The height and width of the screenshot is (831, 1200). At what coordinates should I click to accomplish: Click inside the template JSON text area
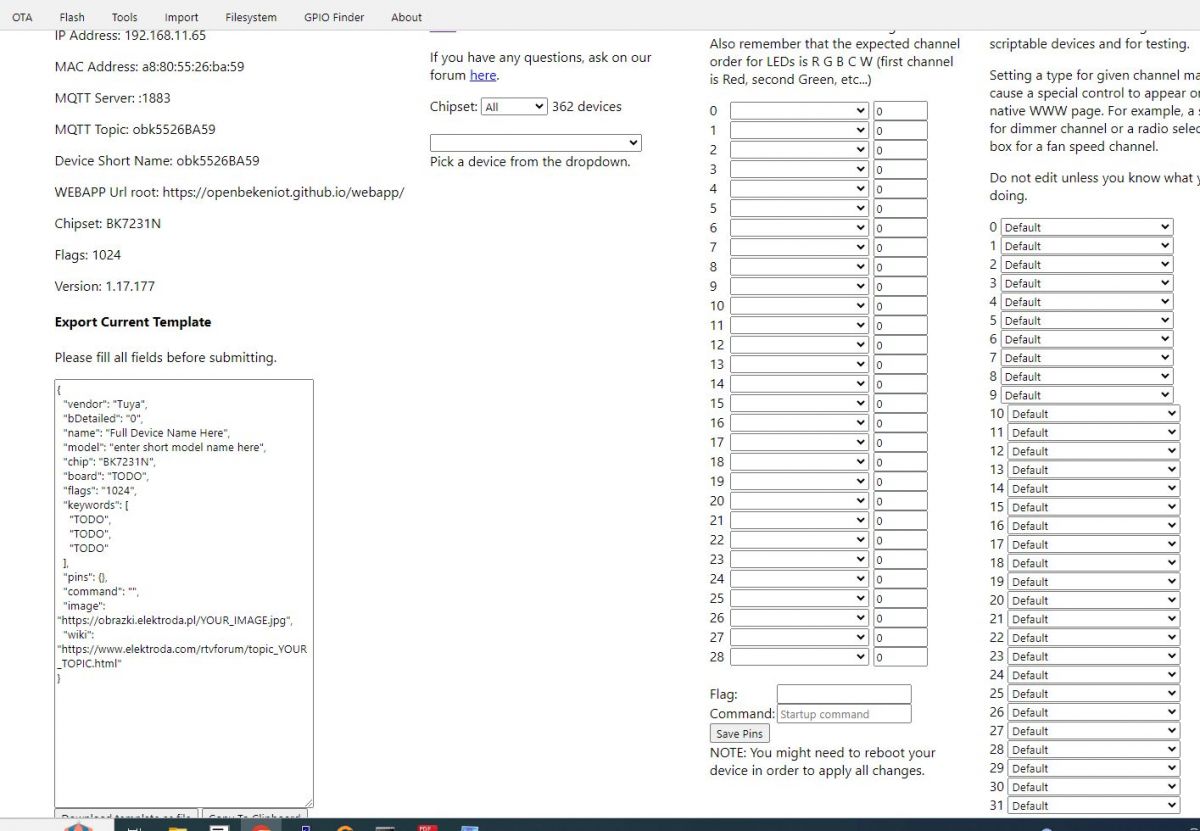(184, 593)
